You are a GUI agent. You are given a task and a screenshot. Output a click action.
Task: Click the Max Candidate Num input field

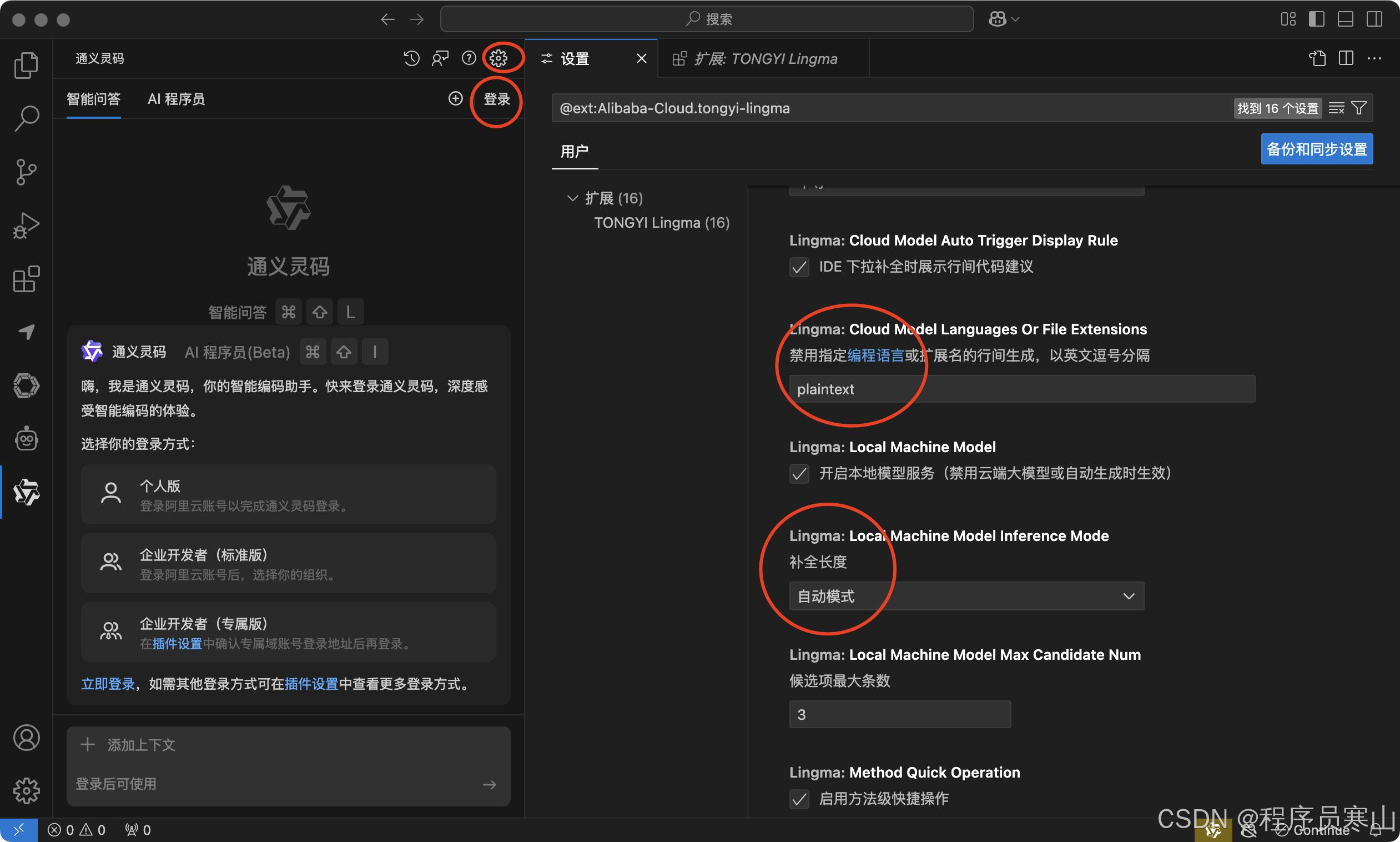pos(899,714)
